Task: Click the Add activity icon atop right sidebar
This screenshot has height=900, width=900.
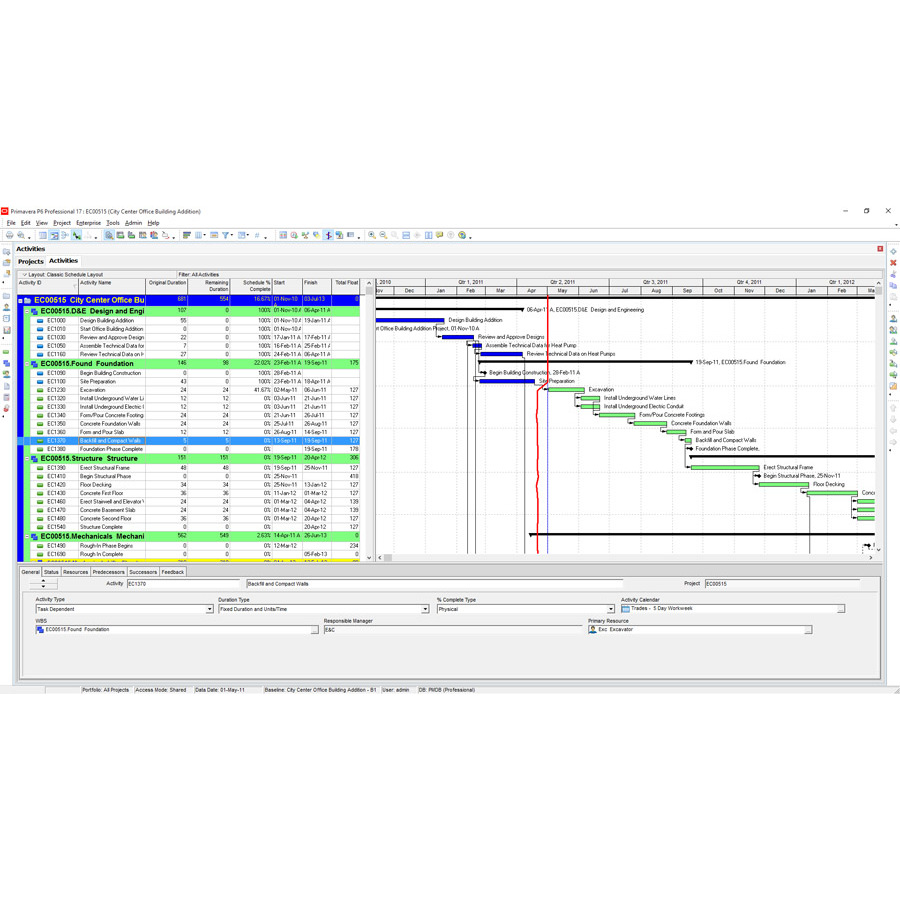Action: [893, 250]
